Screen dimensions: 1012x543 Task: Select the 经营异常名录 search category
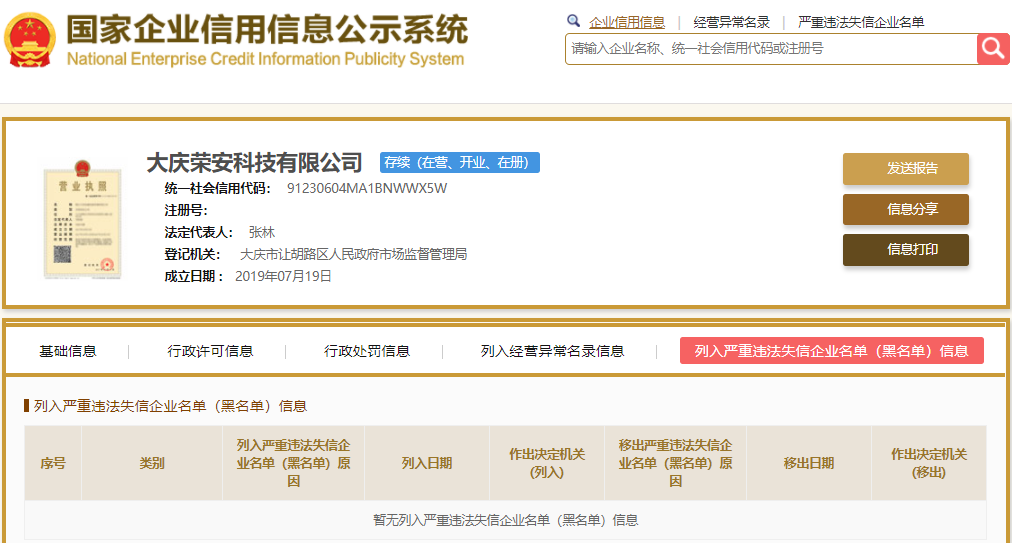pos(731,23)
